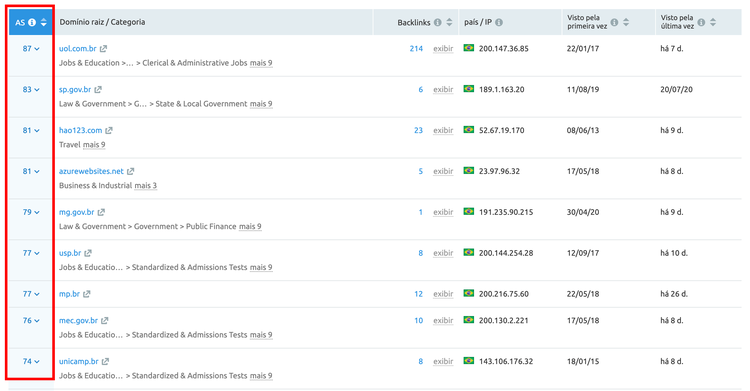Open external link icon beside azurewebsites.net
Image resolution: width=750 pixels, height=391 pixels.
[131, 171]
